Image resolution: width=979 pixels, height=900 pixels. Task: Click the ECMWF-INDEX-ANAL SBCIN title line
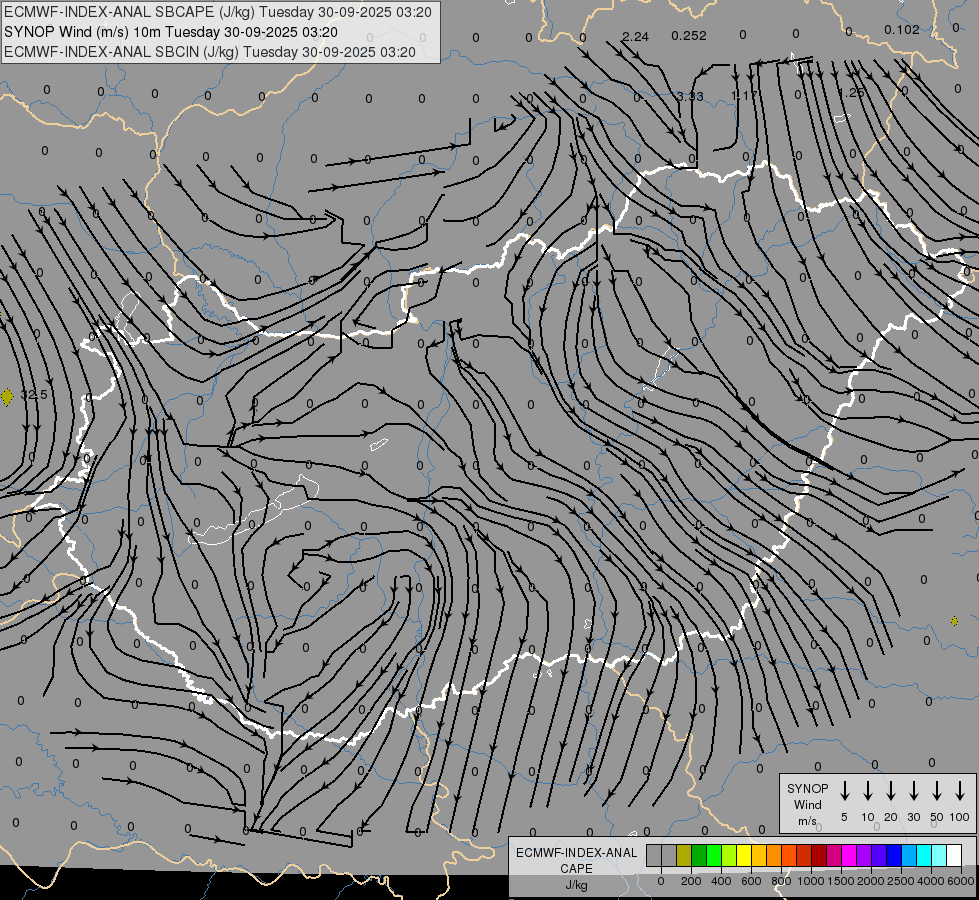click(x=210, y=51)
